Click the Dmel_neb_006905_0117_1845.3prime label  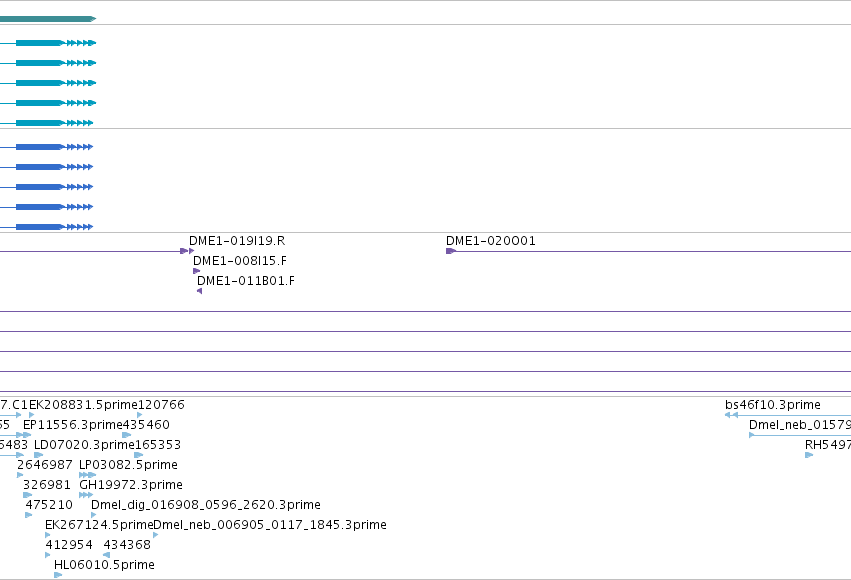(270, 525)
